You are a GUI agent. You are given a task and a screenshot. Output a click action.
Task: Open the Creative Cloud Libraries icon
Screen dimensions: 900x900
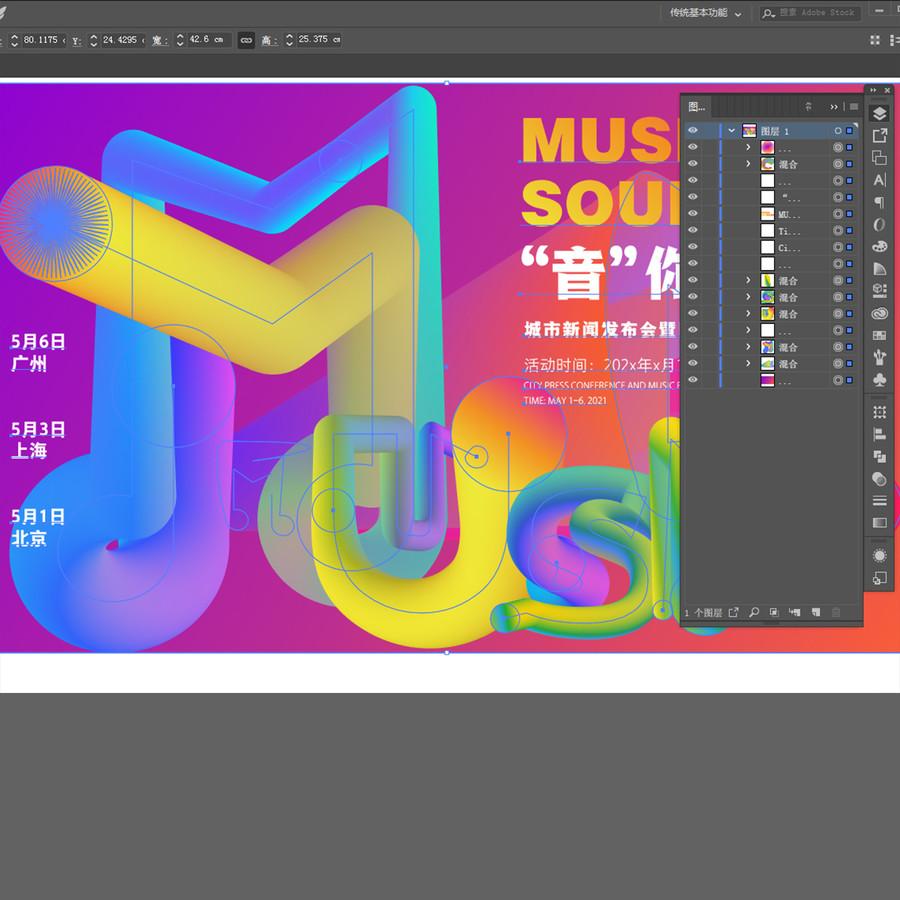pos(879,313)
